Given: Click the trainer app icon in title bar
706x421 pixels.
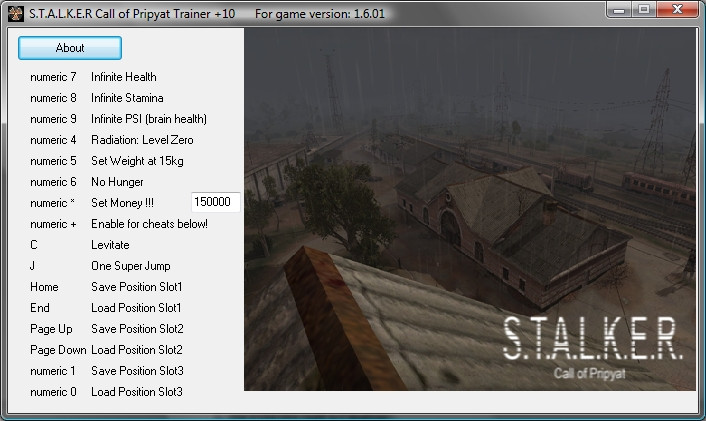Looking at the screenshot, I should tap(16, 14).
